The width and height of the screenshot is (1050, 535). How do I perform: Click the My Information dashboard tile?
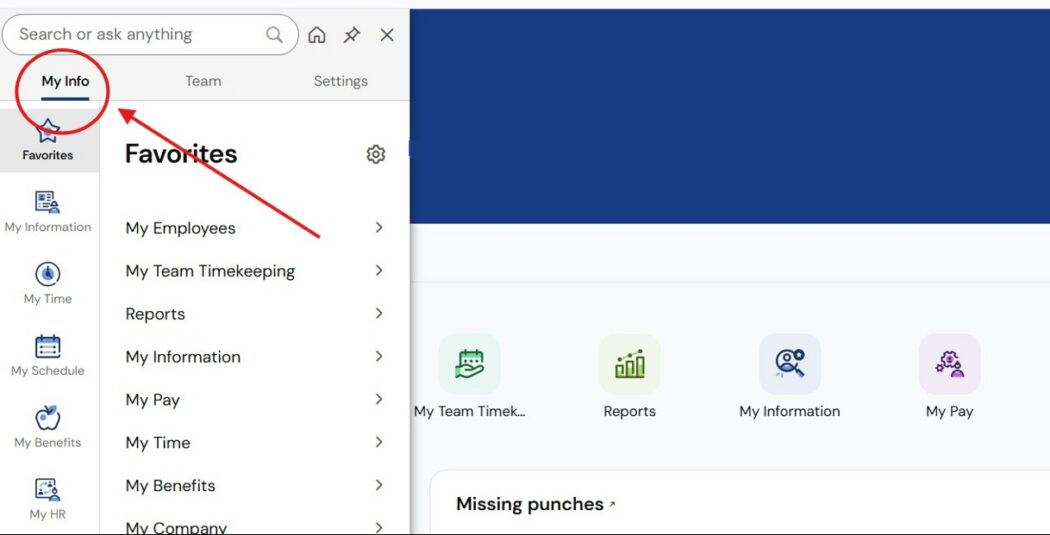coord(789,365)
